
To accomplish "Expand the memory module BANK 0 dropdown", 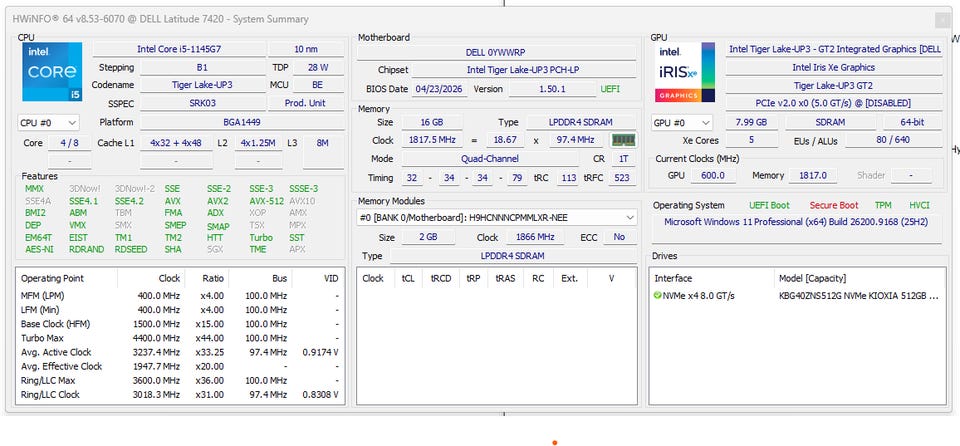I will click(497, 217).
